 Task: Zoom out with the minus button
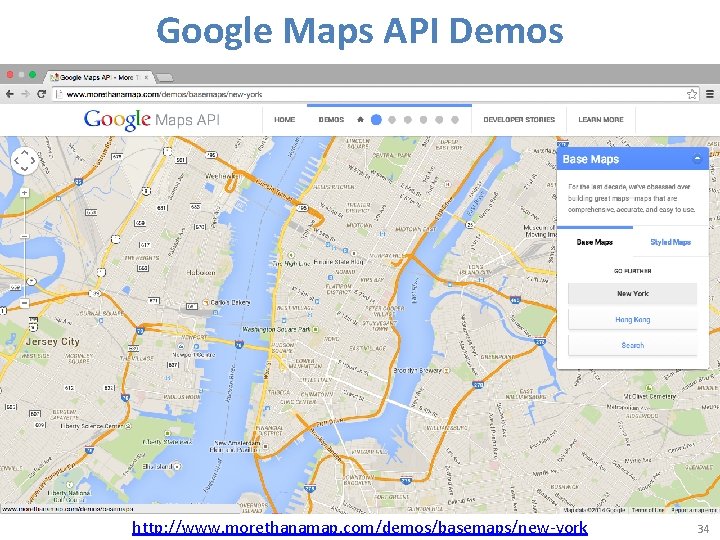(24, 303)
